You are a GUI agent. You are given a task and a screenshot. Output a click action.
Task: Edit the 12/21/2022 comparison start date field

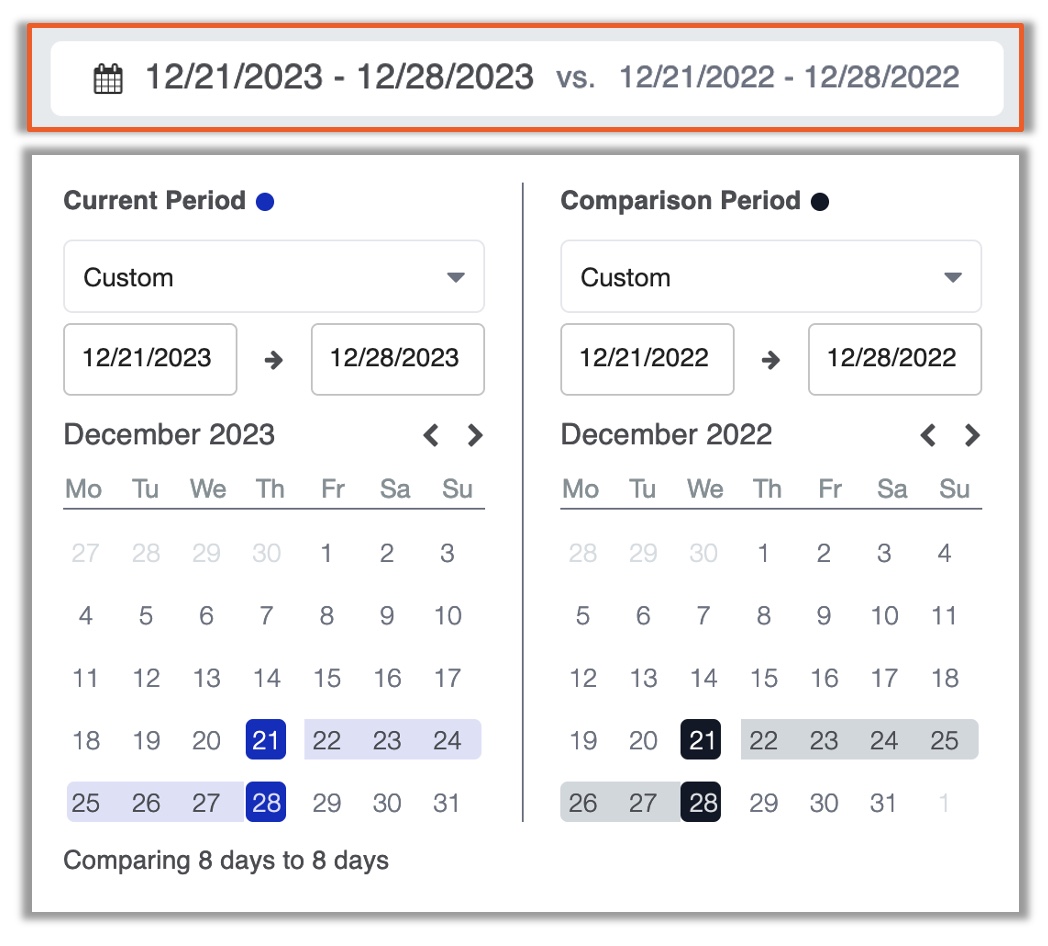tap(647, 360)
